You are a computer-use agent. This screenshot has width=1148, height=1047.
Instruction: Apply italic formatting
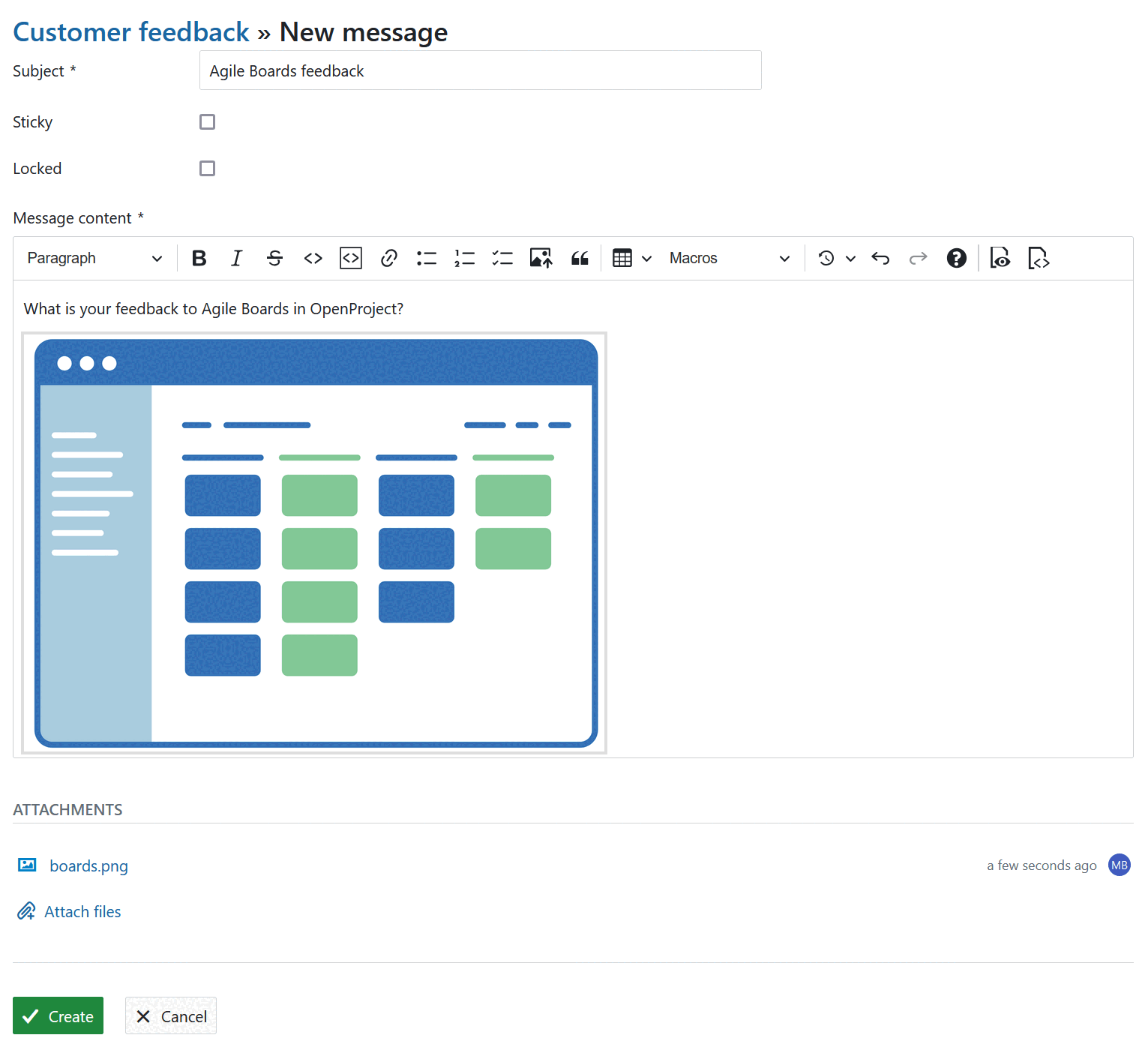coord(236,258)
